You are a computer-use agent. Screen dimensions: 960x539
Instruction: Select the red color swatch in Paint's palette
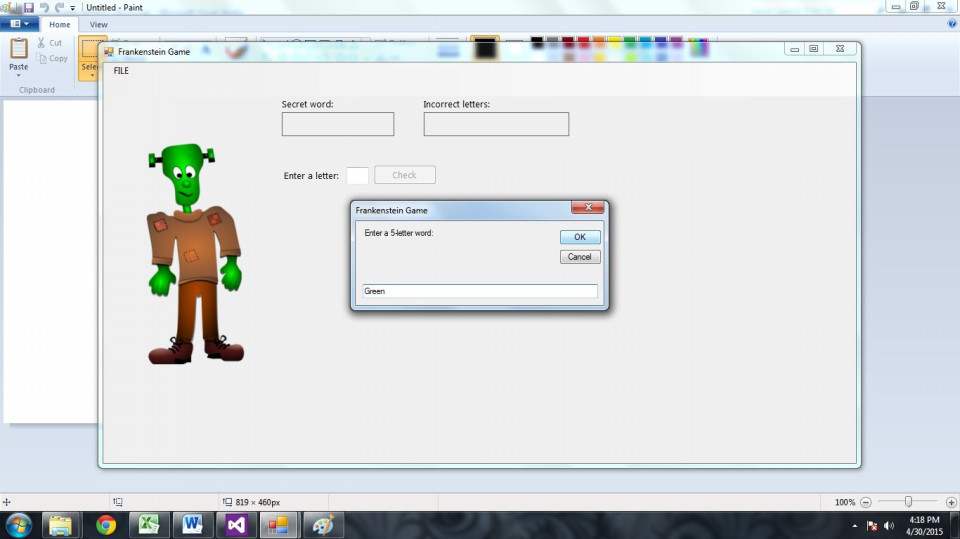[583, 42]
